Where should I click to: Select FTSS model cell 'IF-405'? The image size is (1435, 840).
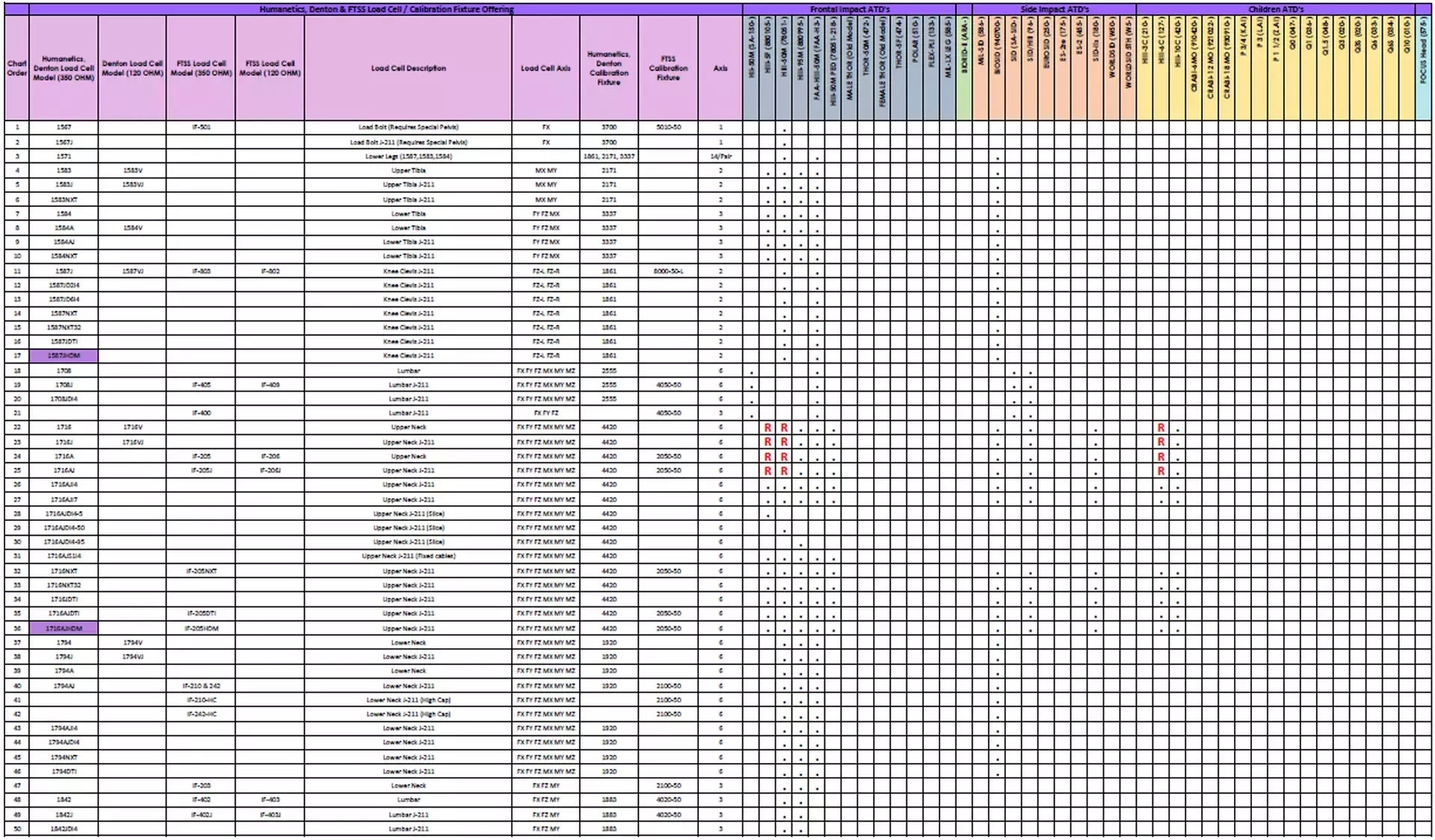201,385
